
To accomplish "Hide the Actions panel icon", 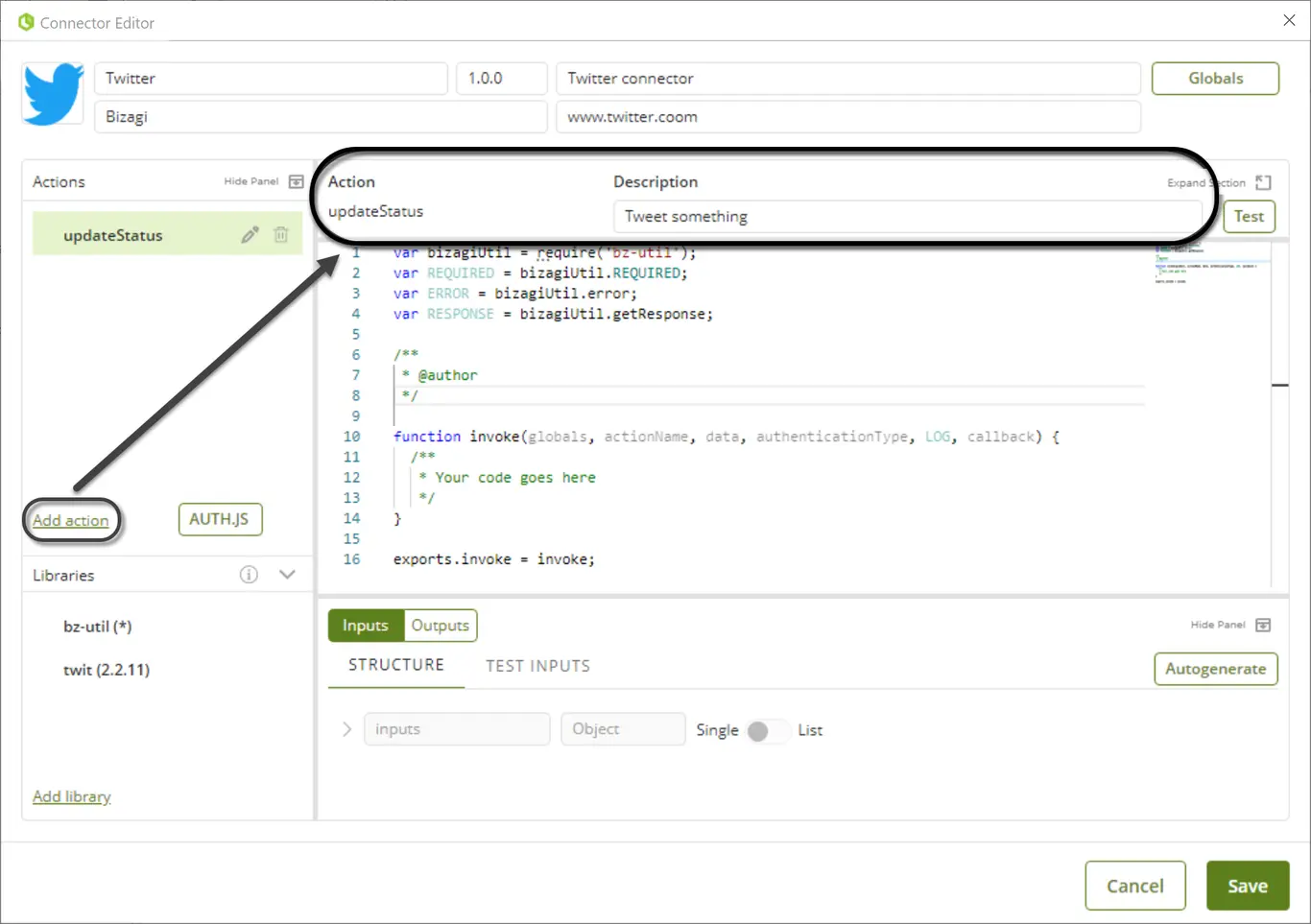I will (x=297, y=181).
